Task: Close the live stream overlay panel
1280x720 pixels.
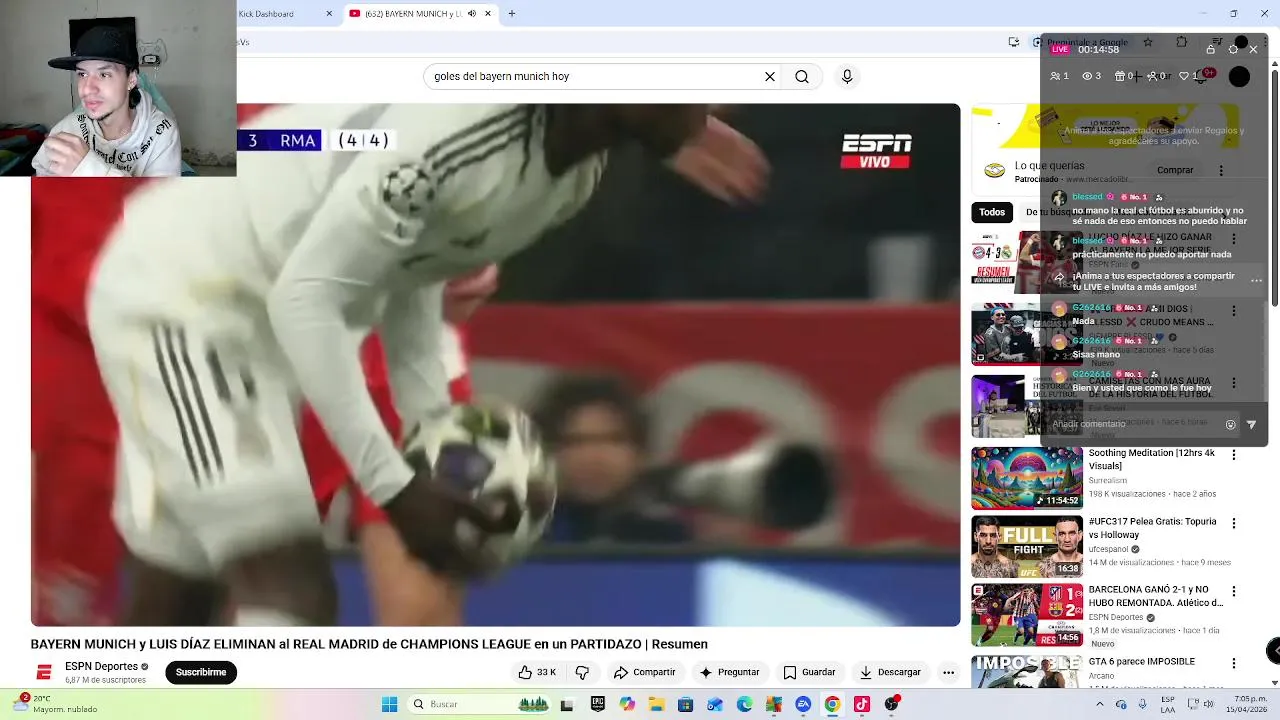Action: (1253, 49)
